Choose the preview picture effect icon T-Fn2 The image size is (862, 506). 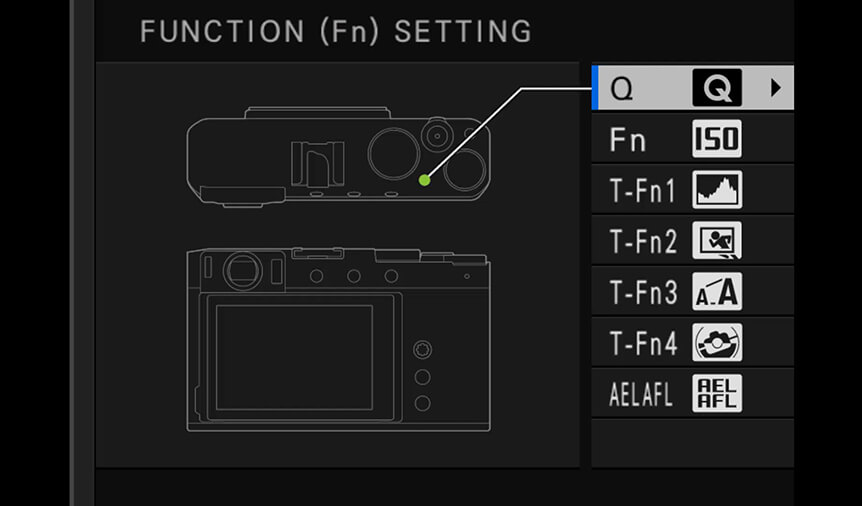[x=717, y=240]
